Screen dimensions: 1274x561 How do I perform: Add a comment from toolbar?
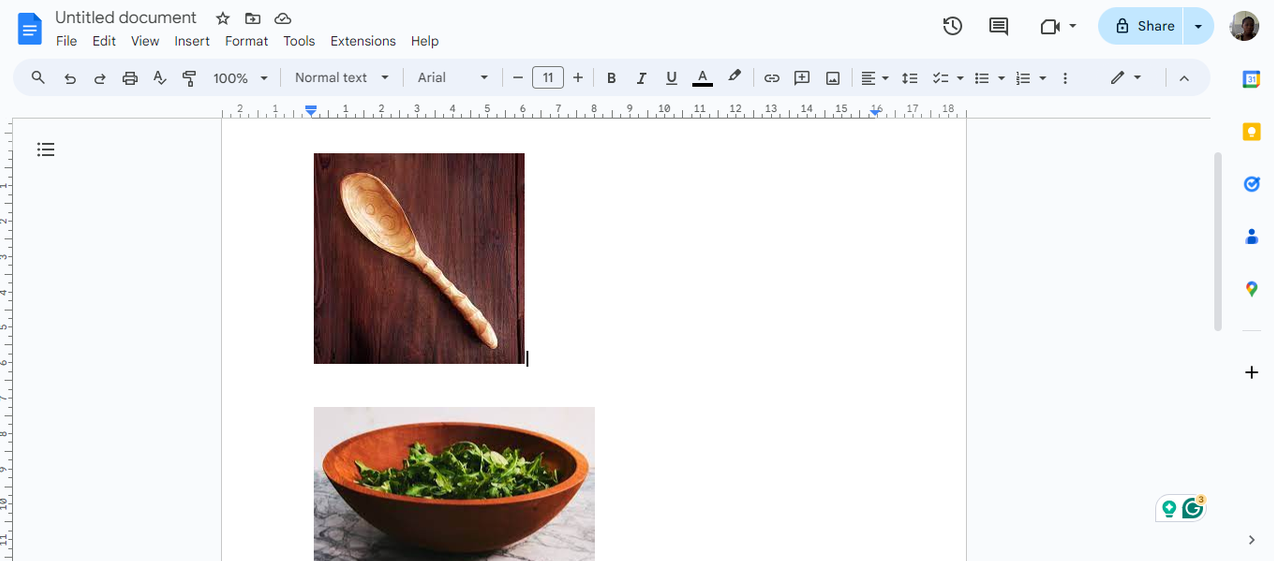coord(802,78)
